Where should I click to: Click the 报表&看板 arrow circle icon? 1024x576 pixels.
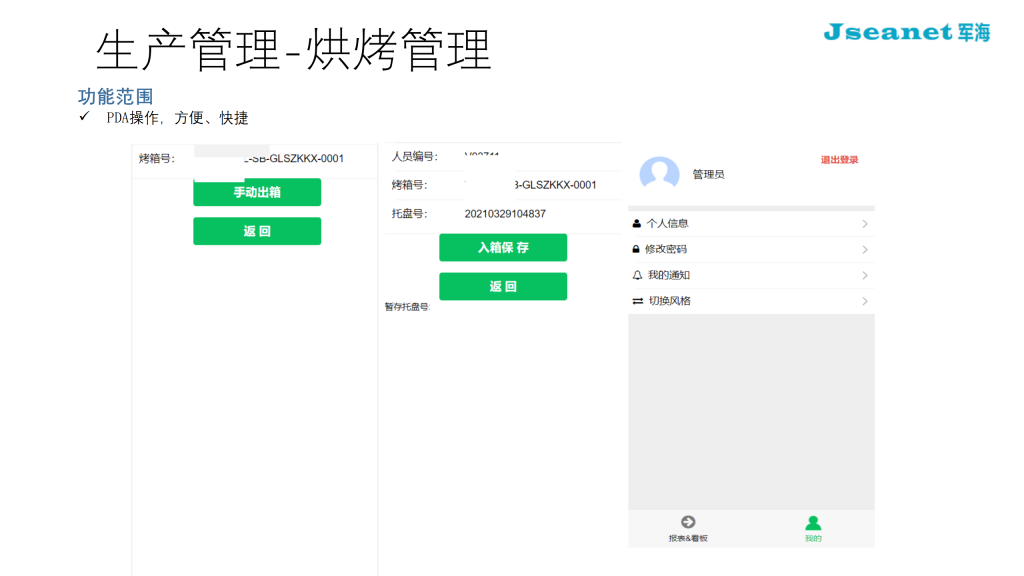pos(688,522)
